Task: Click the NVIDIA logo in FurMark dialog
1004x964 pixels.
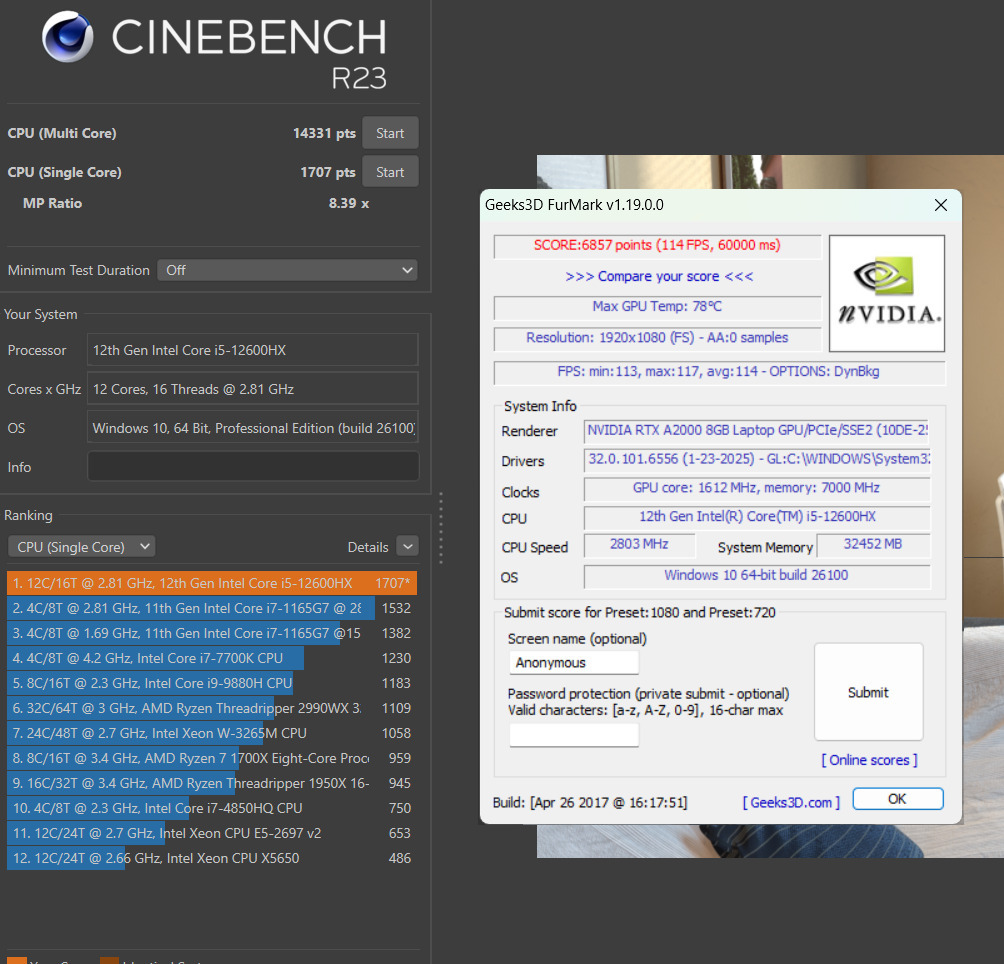Action: coord(887,293)
